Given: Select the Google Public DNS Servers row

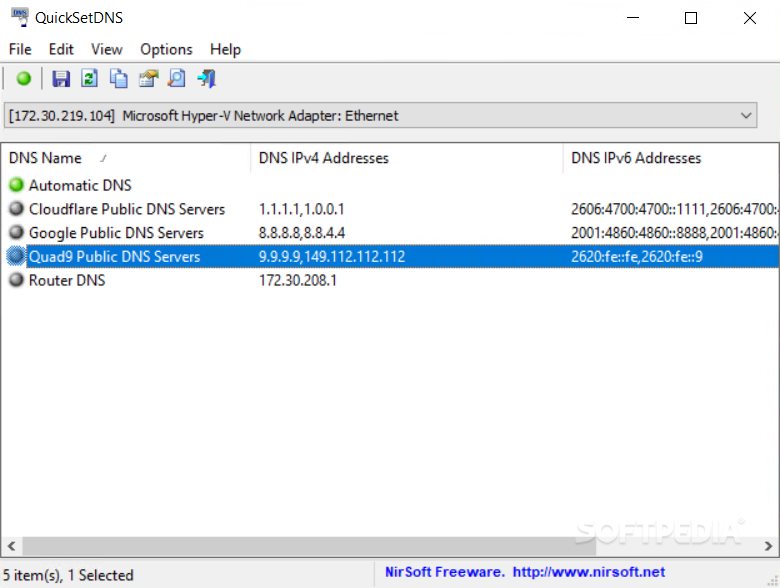Looking at the screenshot, I should 390,233.
